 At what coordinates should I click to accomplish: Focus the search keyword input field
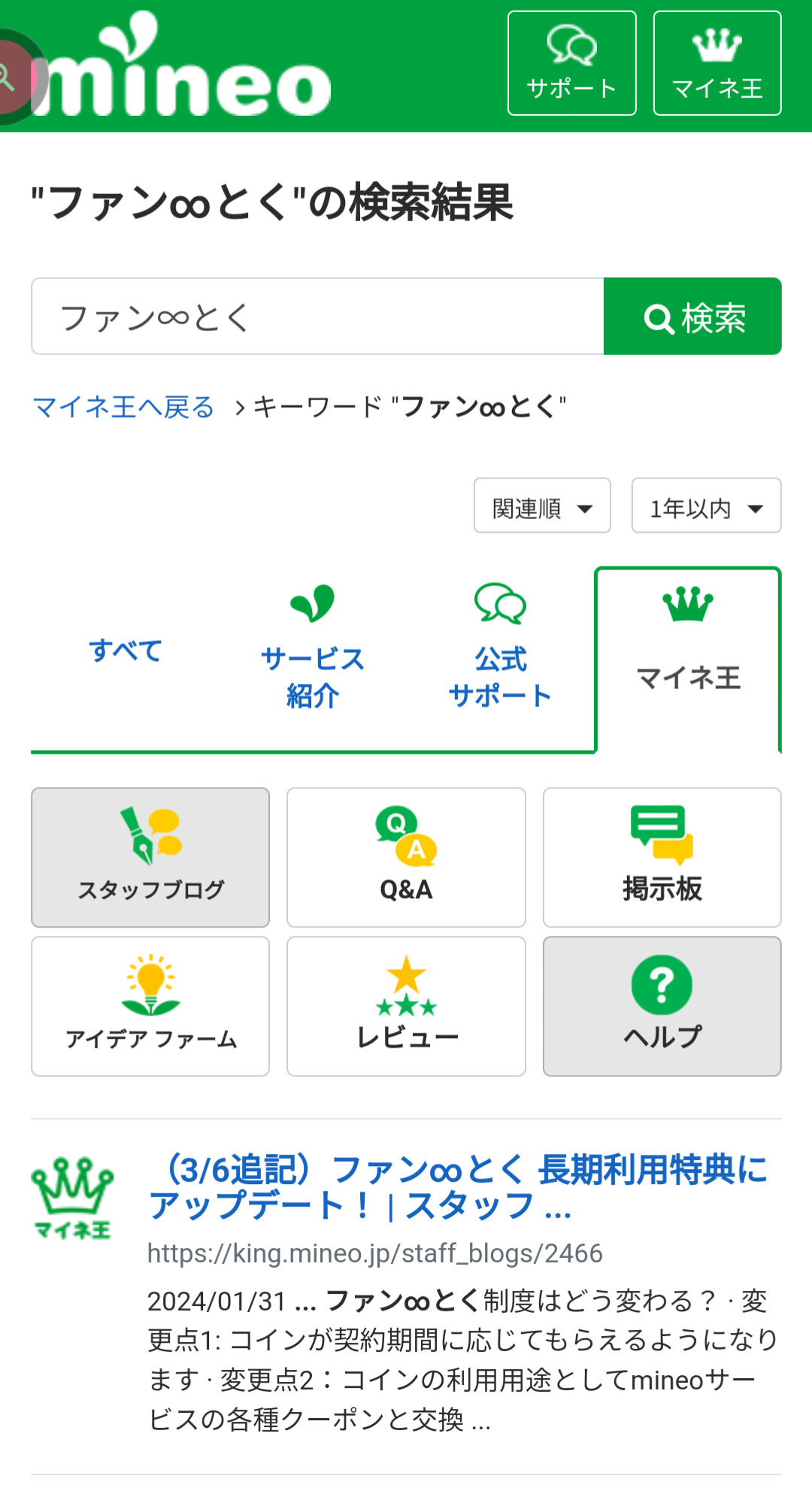pyautogui.click(x=317, y=317)
